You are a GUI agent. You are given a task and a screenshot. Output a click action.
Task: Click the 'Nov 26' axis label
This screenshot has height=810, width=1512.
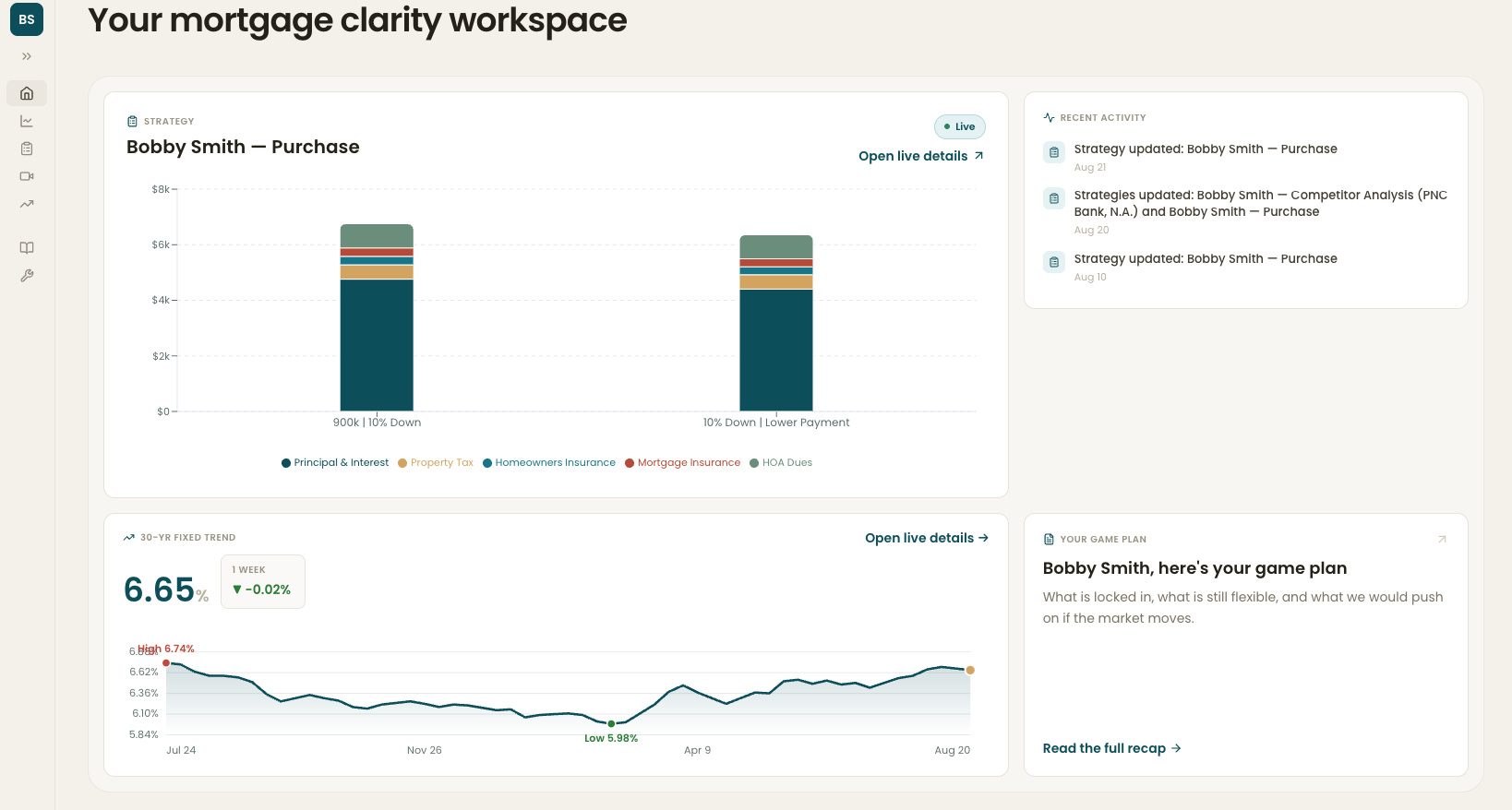[425, 750]
